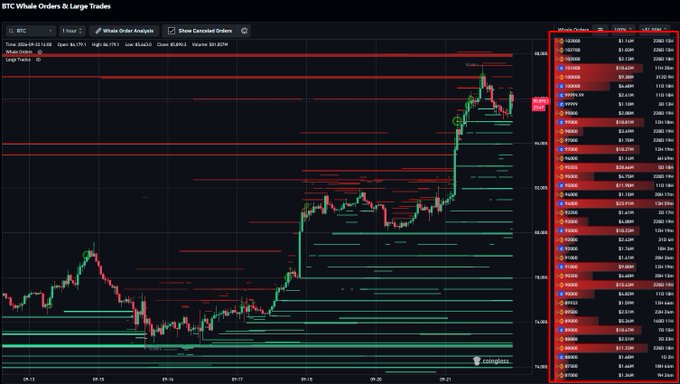680x384 pixels.
Task: Click the $1.10M amount on the 99999 row
Action: 626,104
